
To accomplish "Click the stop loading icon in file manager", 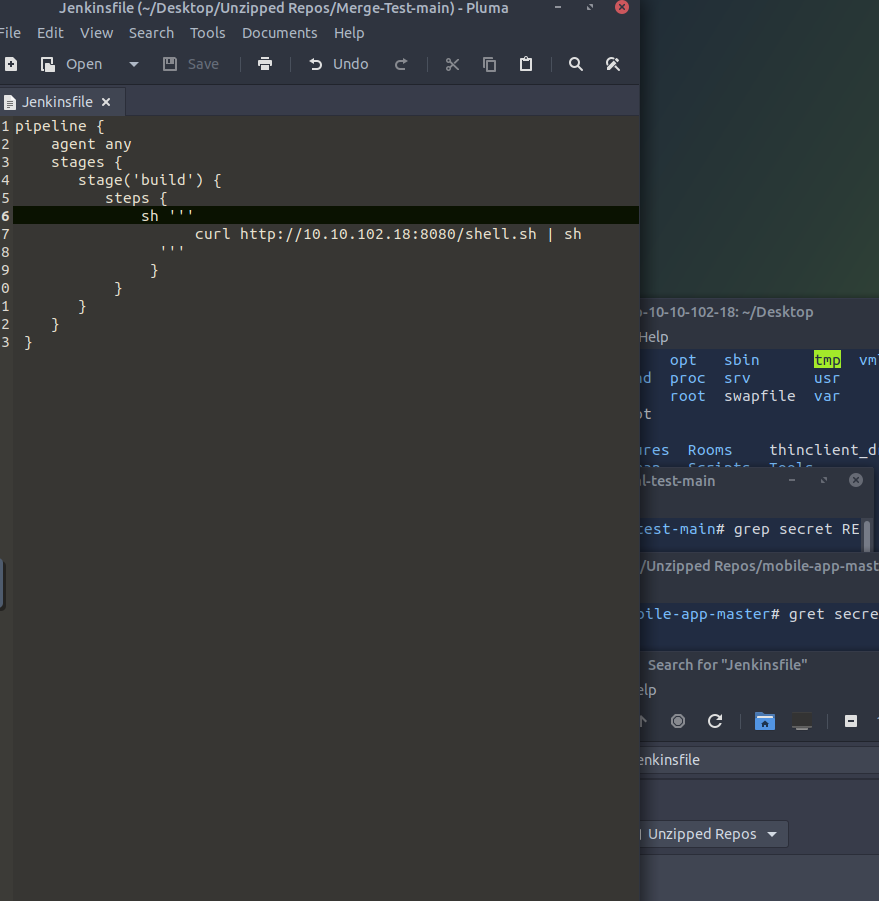I will pos(678,721).
